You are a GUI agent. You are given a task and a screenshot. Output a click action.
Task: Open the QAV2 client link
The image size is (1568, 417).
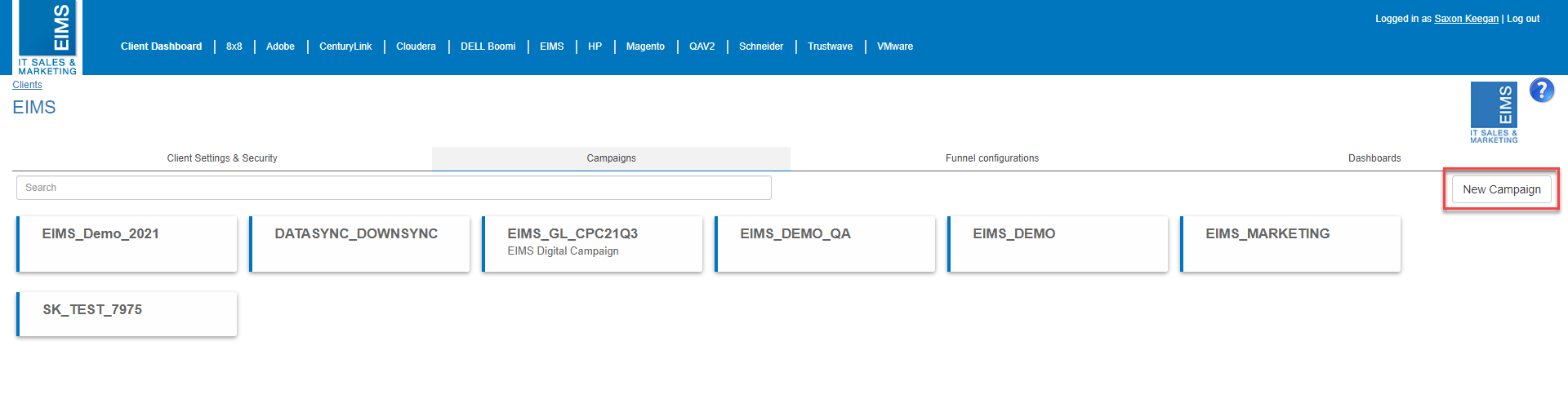[x=702, y=47]
